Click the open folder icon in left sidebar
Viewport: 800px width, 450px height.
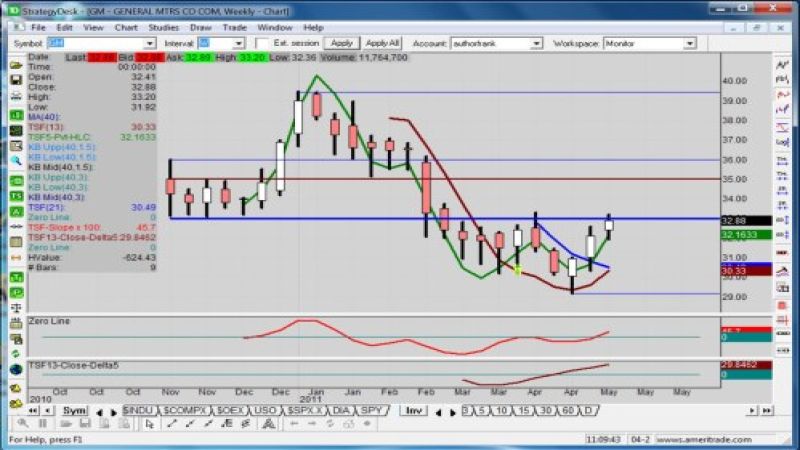coord(16,65)
